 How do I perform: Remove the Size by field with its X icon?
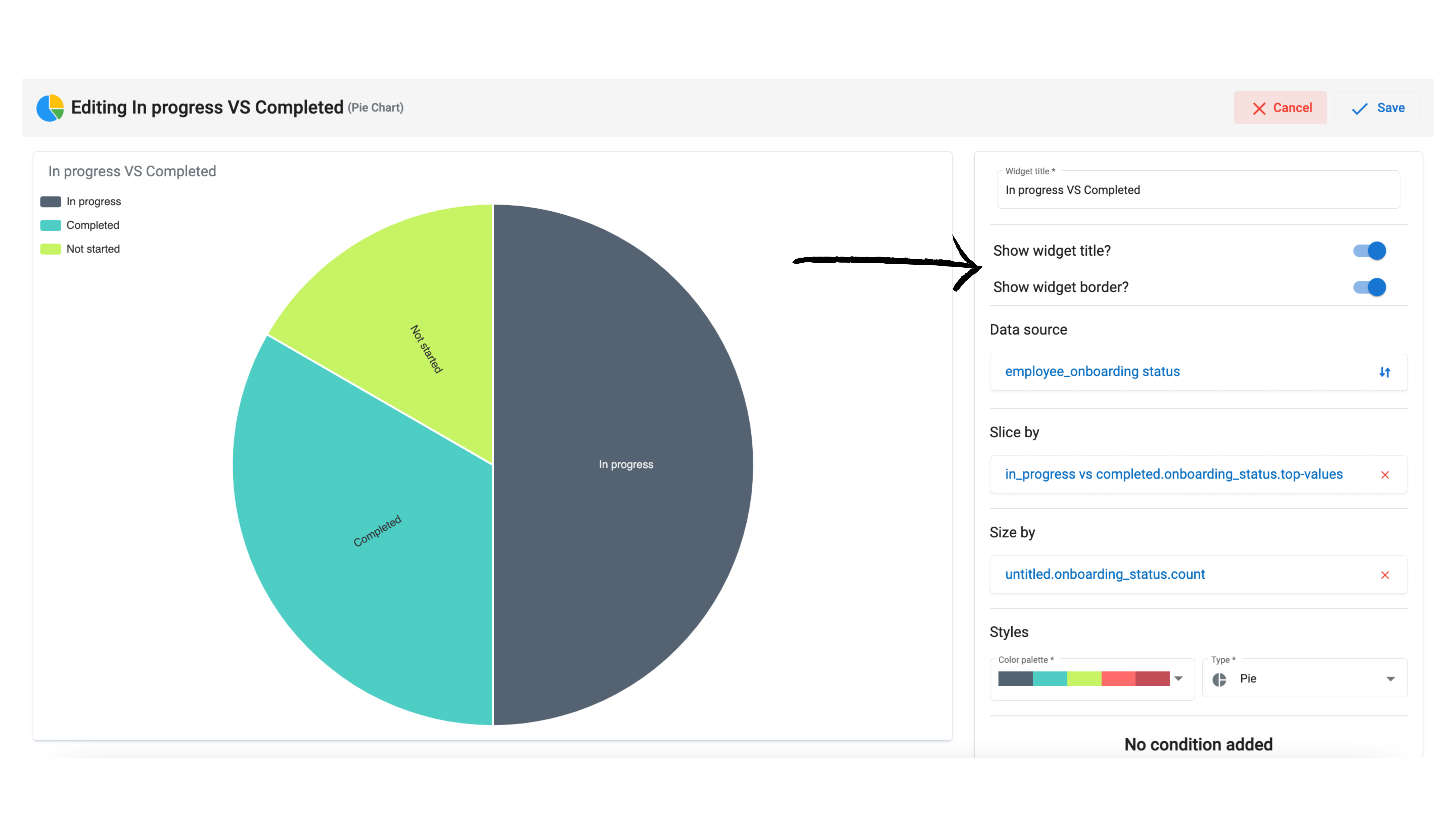point(1385,575)
